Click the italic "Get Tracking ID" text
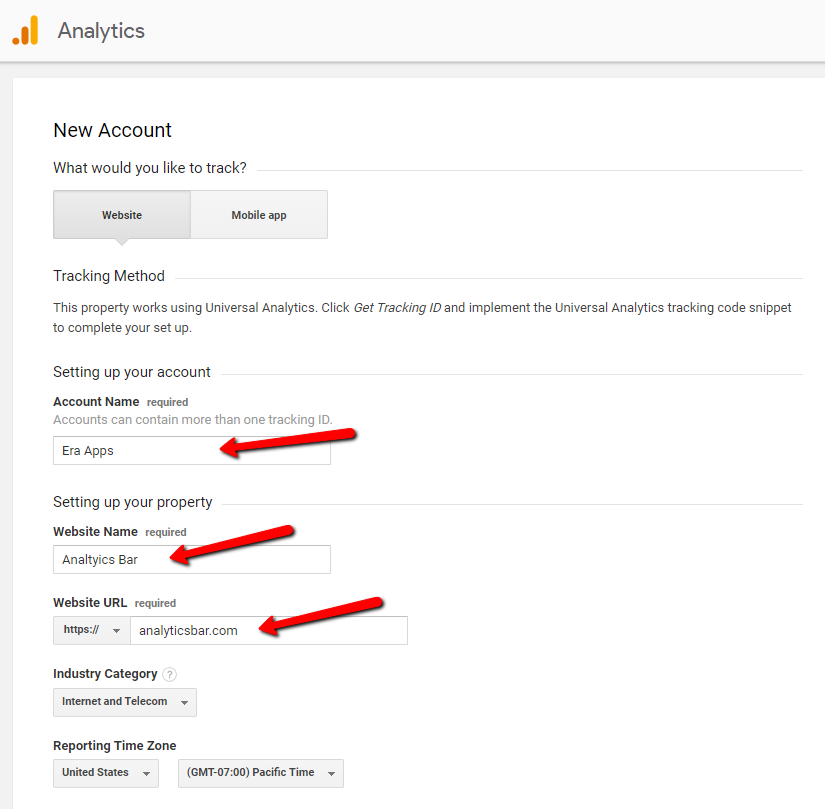825x809 pixels. (397, 308)
